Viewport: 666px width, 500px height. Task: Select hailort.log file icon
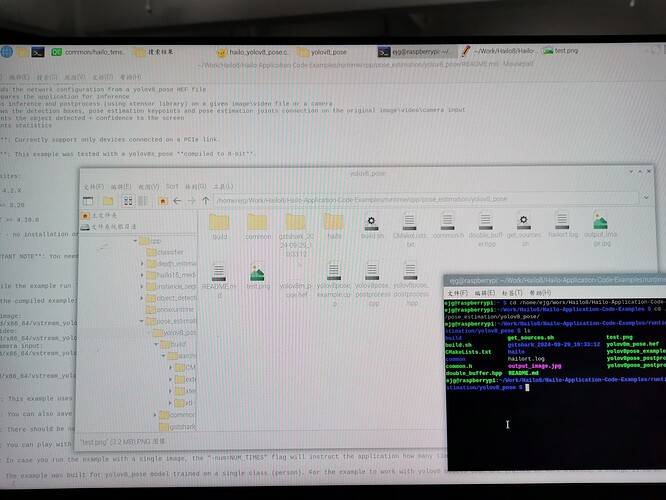(562, 220)
